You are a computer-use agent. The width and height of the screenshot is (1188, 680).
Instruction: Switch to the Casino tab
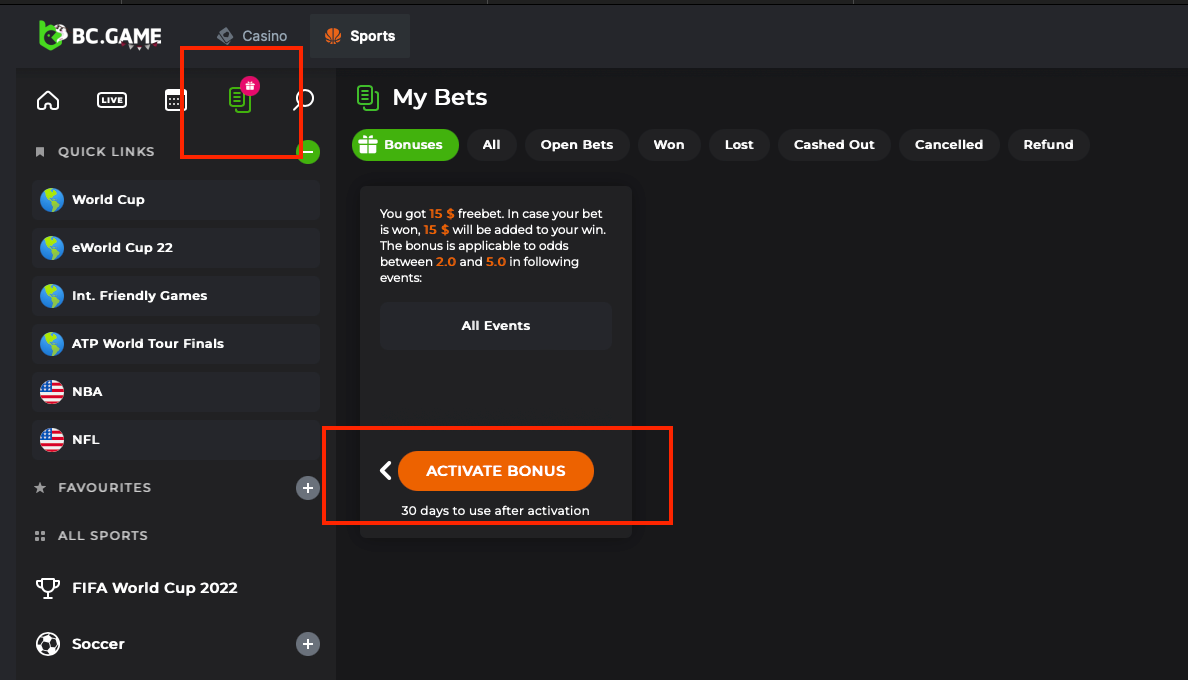point(253,36)
